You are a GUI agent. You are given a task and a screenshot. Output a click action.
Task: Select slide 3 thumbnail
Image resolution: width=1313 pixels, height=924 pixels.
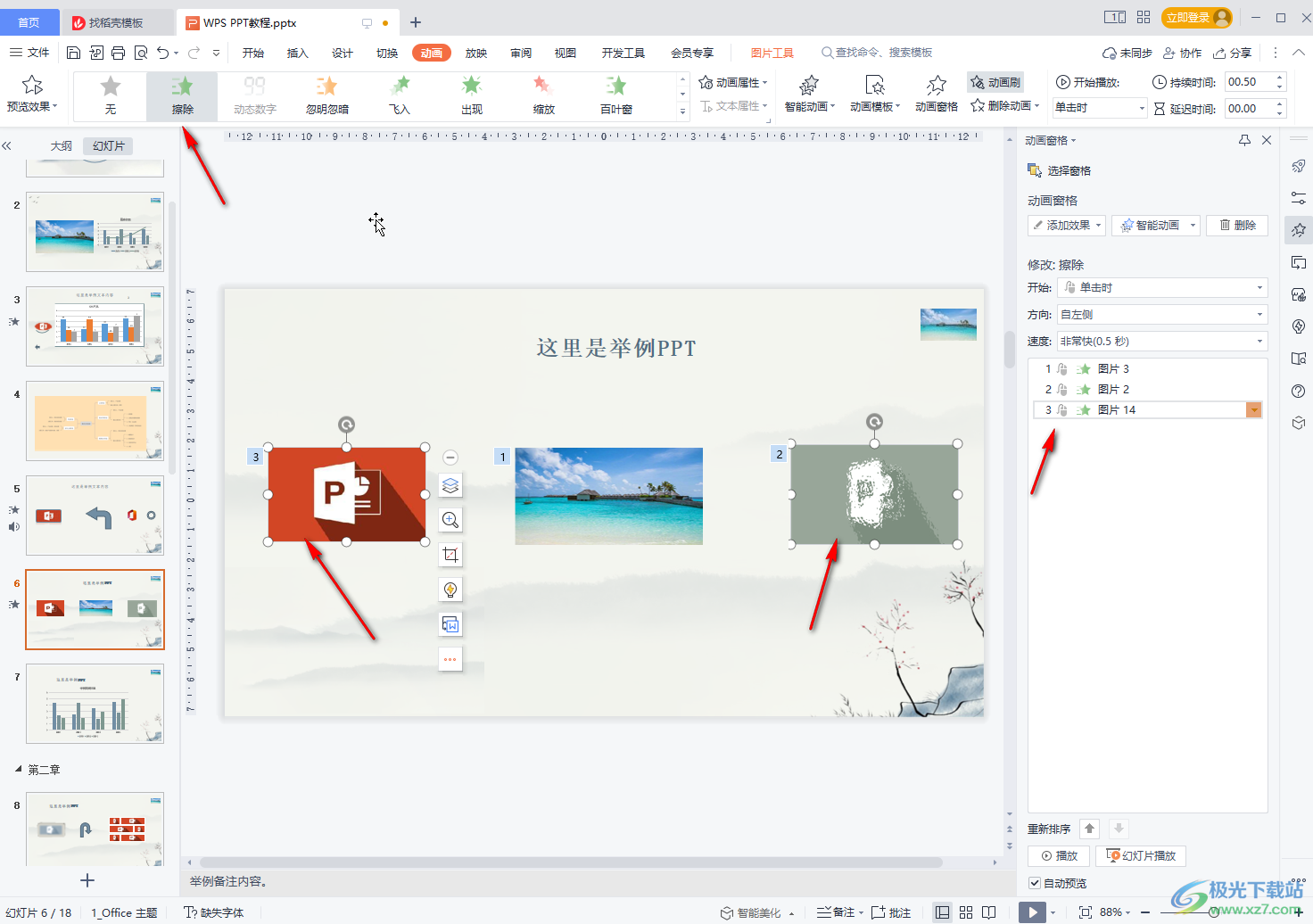coord(95,326)
